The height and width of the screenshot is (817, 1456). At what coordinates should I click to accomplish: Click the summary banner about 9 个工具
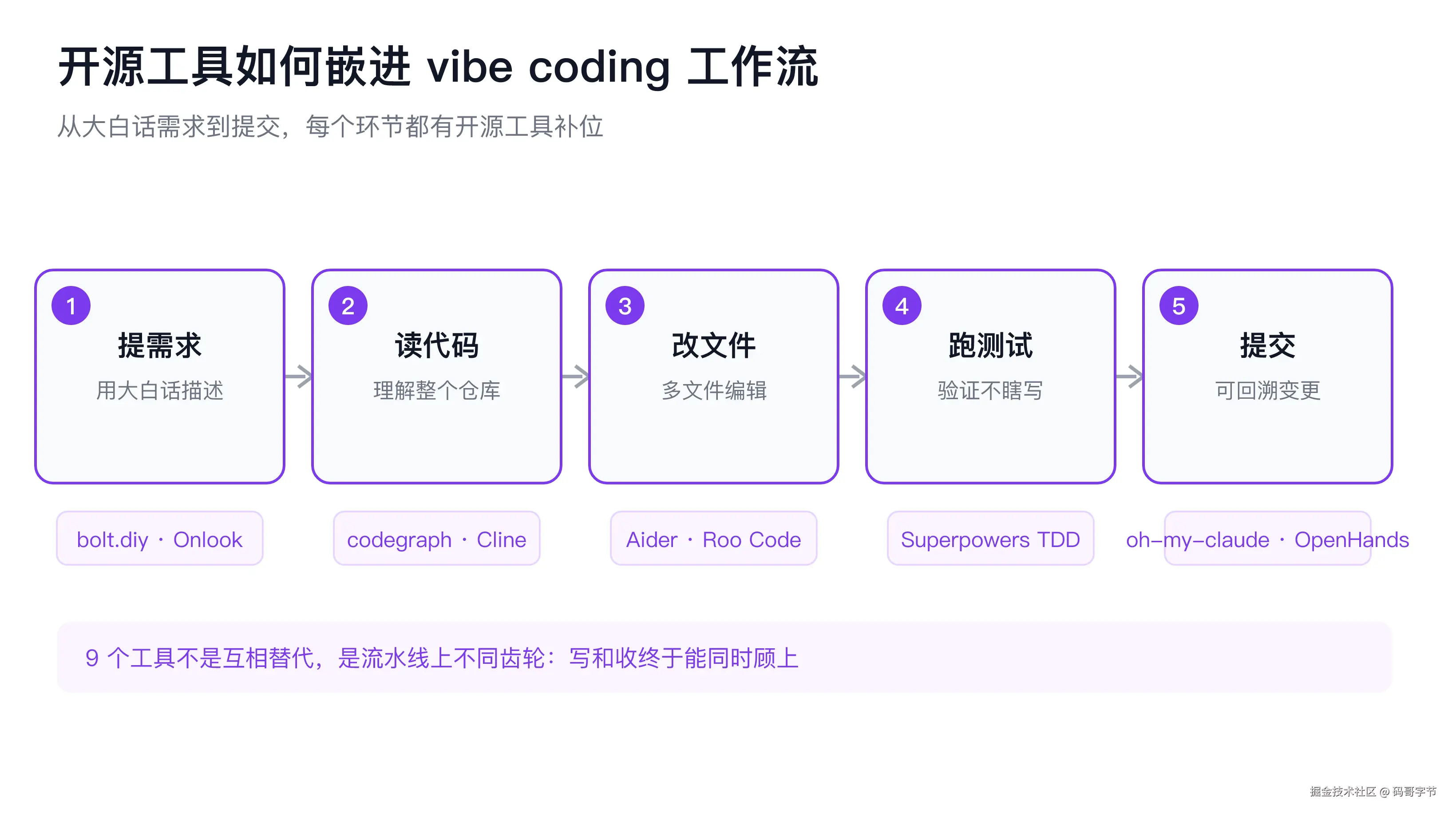(x=724, y=658)
